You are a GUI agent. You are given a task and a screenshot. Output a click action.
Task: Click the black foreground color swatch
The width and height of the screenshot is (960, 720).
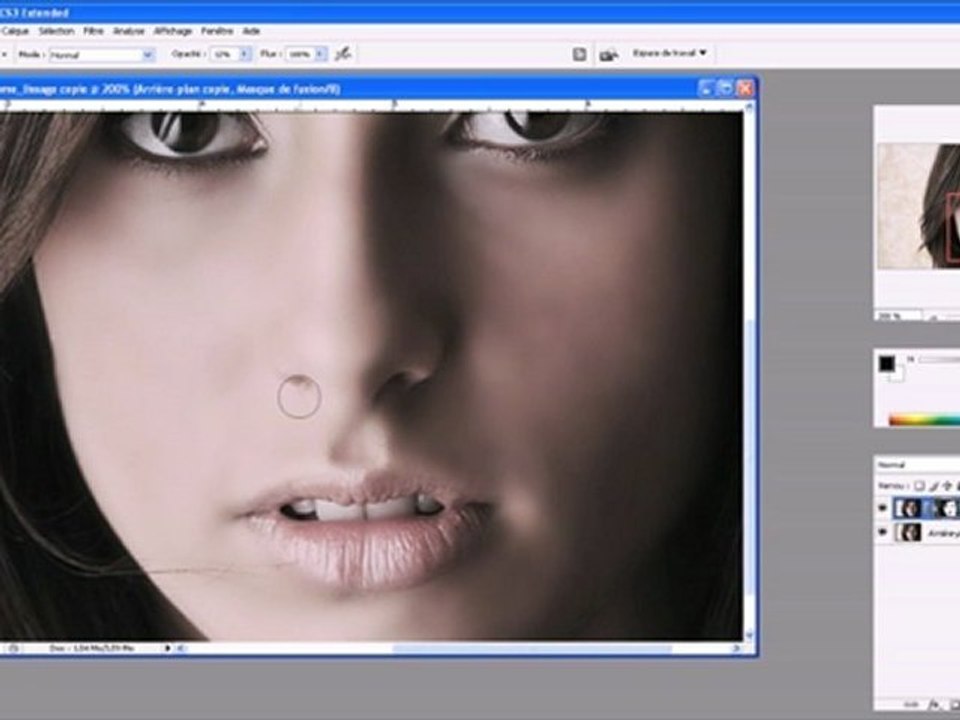887,364
